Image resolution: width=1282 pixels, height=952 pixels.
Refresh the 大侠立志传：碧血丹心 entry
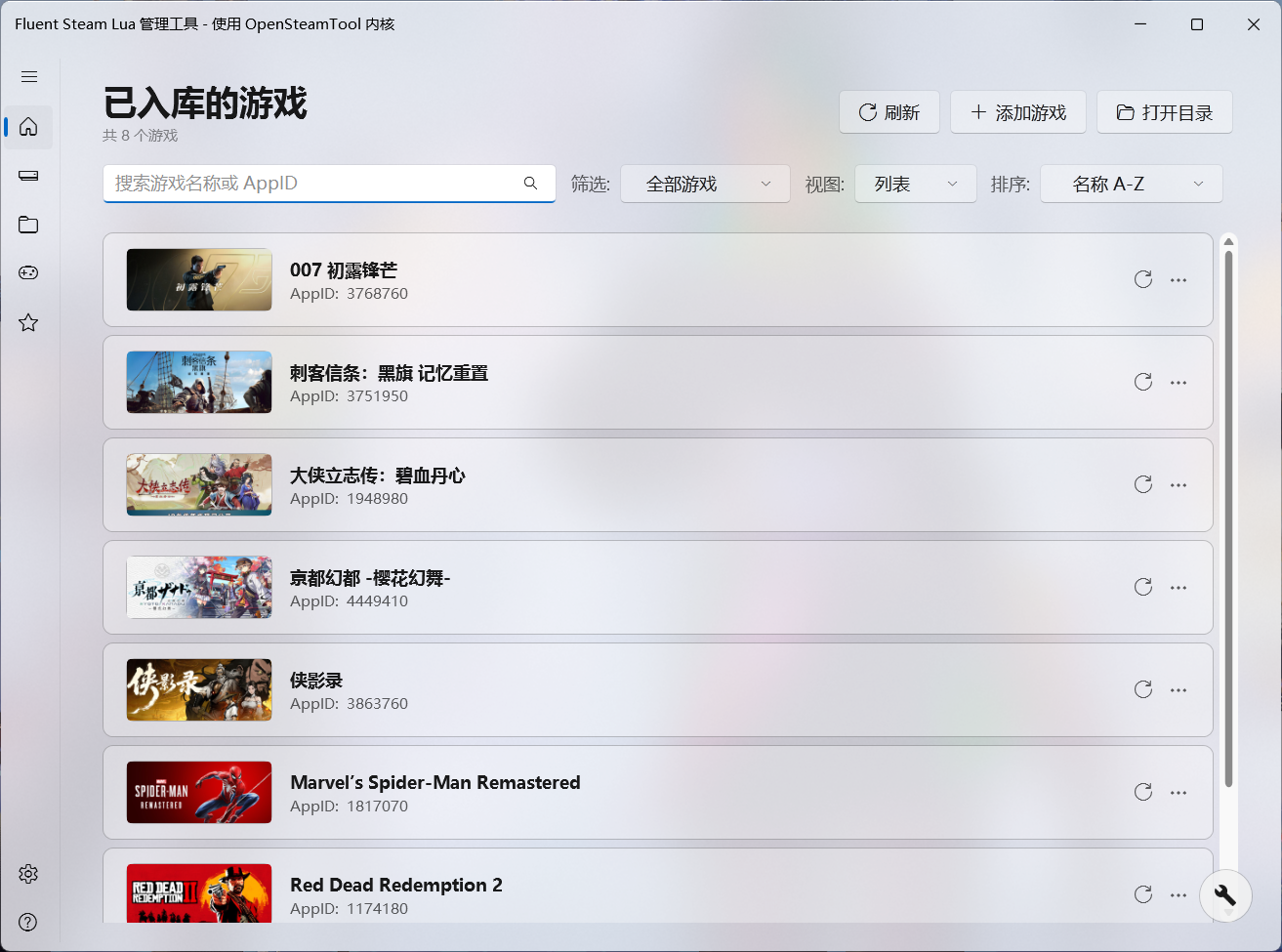[x=1143, y=484]
